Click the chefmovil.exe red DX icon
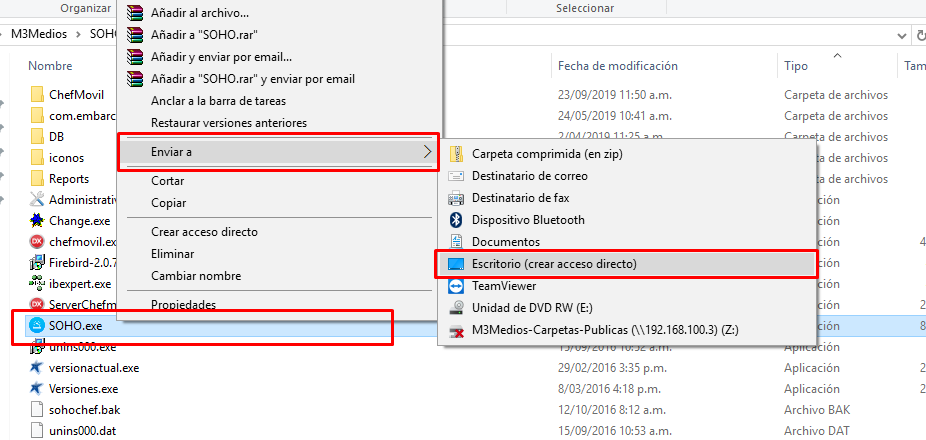 click(x=36, y=241)
